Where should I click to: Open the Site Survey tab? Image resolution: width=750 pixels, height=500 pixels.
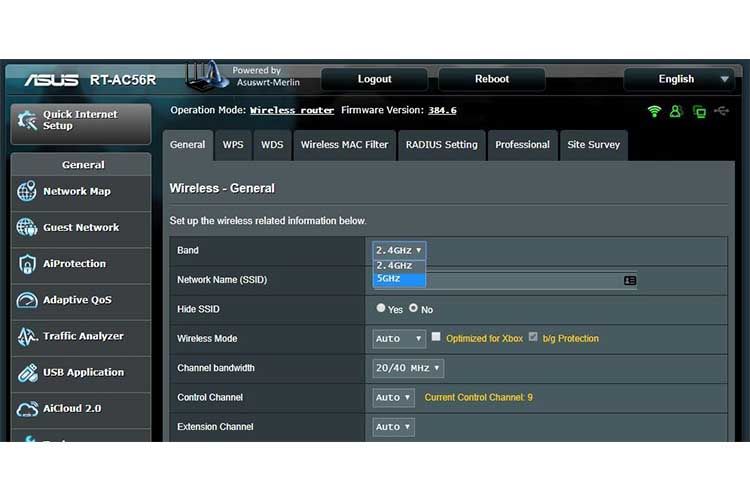tap(594, 145)
